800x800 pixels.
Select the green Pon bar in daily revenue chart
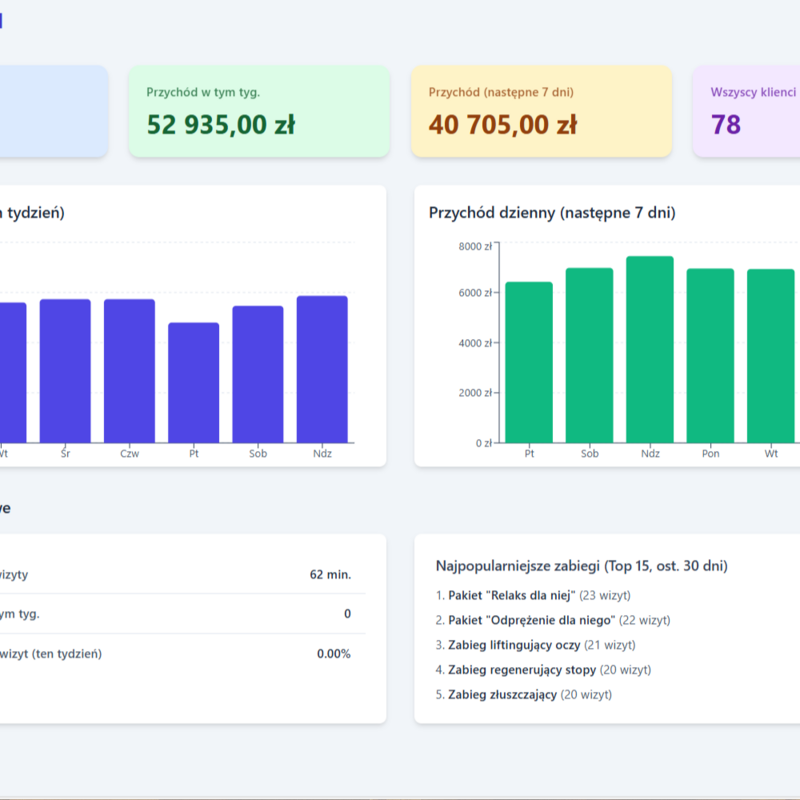(x=710, y=355)
